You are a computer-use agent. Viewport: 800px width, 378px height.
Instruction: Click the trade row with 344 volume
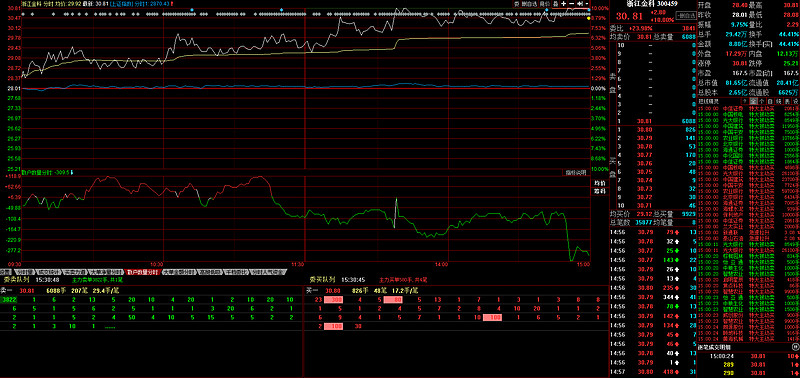coord(652,297)
